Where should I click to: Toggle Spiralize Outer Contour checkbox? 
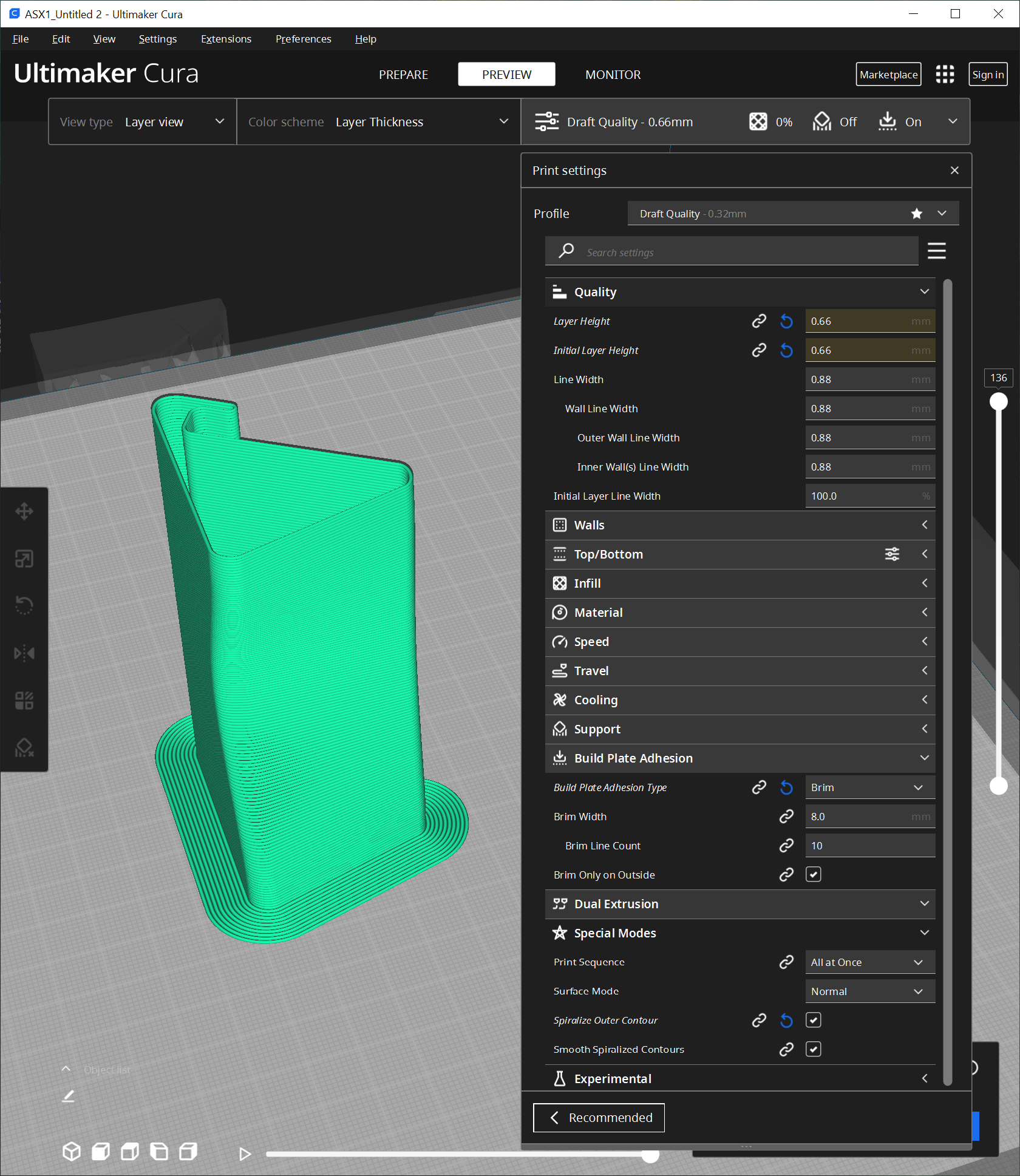click(x=814, y=1021)
